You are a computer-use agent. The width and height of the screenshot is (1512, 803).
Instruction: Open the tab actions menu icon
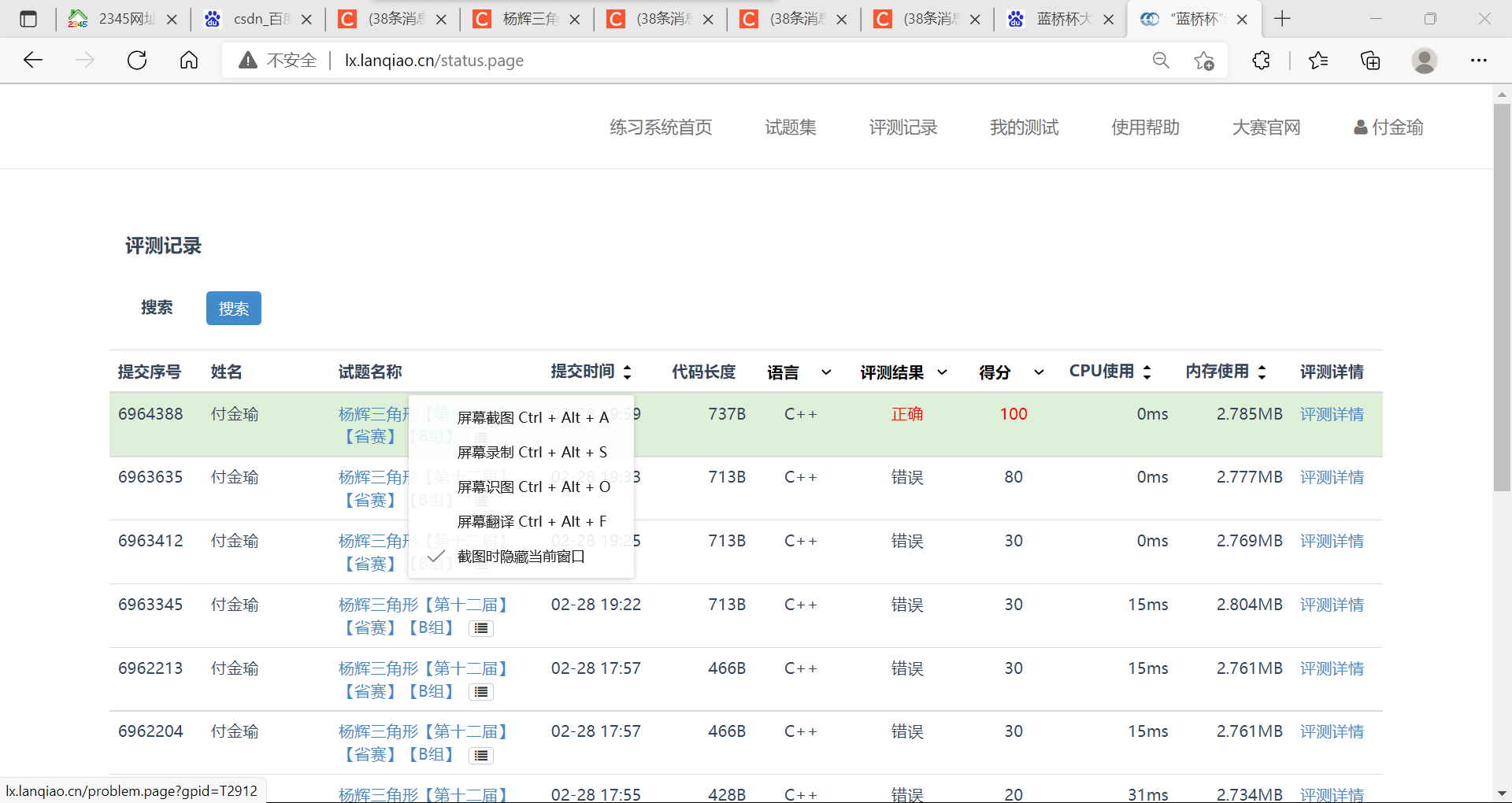click(x=28, y=19)
